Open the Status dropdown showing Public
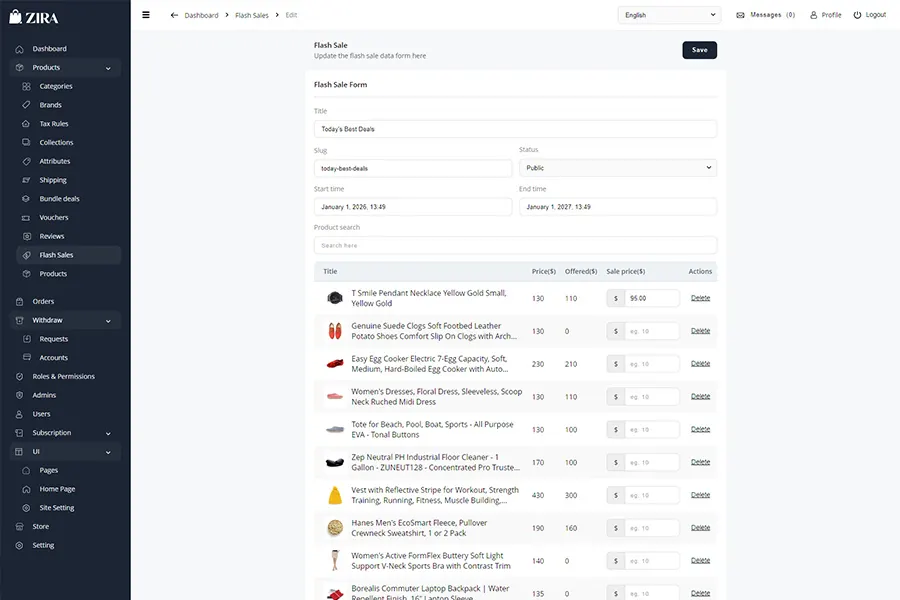 pyautogui.click(x=618, y=168)
